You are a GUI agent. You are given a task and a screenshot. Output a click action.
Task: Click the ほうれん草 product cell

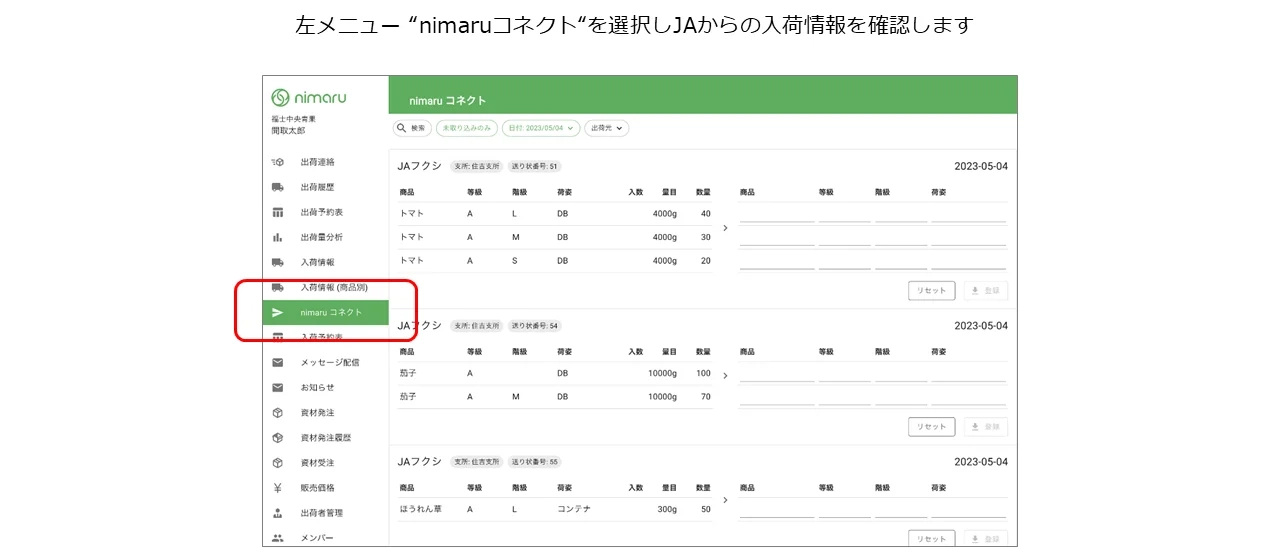[x=420, y=509]
